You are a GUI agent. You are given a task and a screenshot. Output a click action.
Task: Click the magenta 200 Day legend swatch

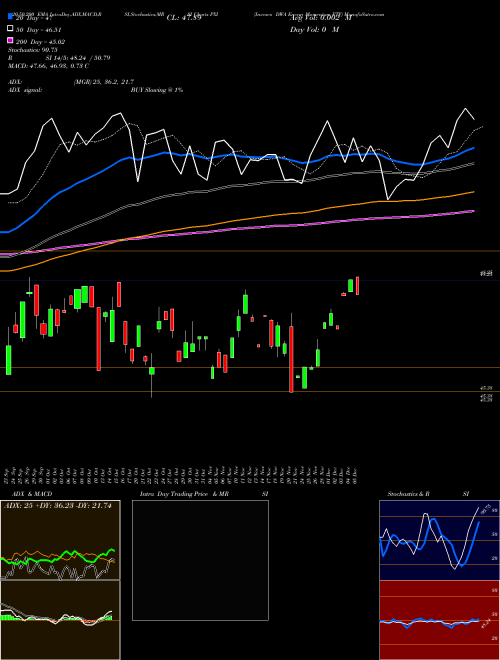(x=10, y=41)
